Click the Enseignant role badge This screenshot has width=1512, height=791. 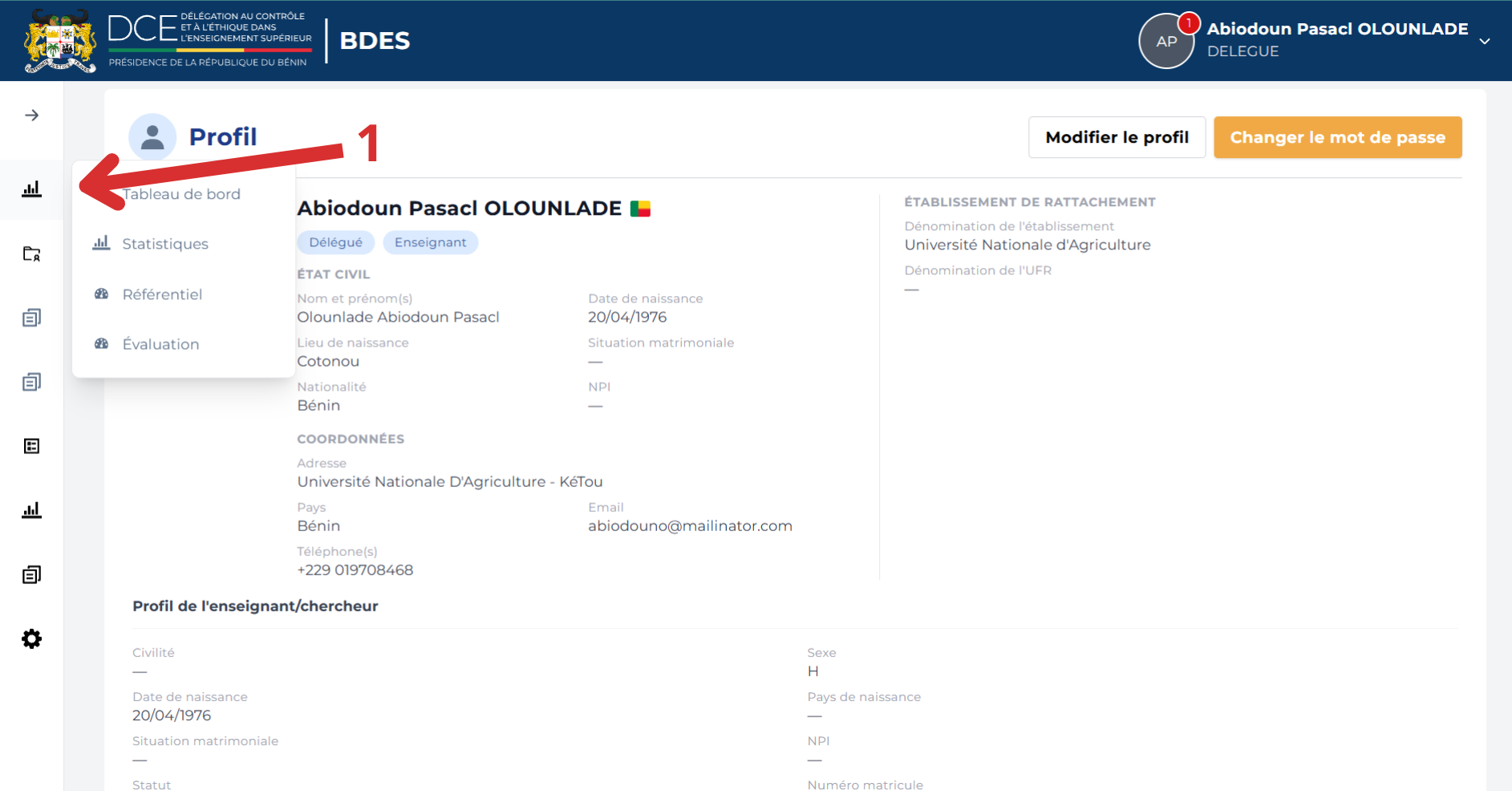(430, 242)
